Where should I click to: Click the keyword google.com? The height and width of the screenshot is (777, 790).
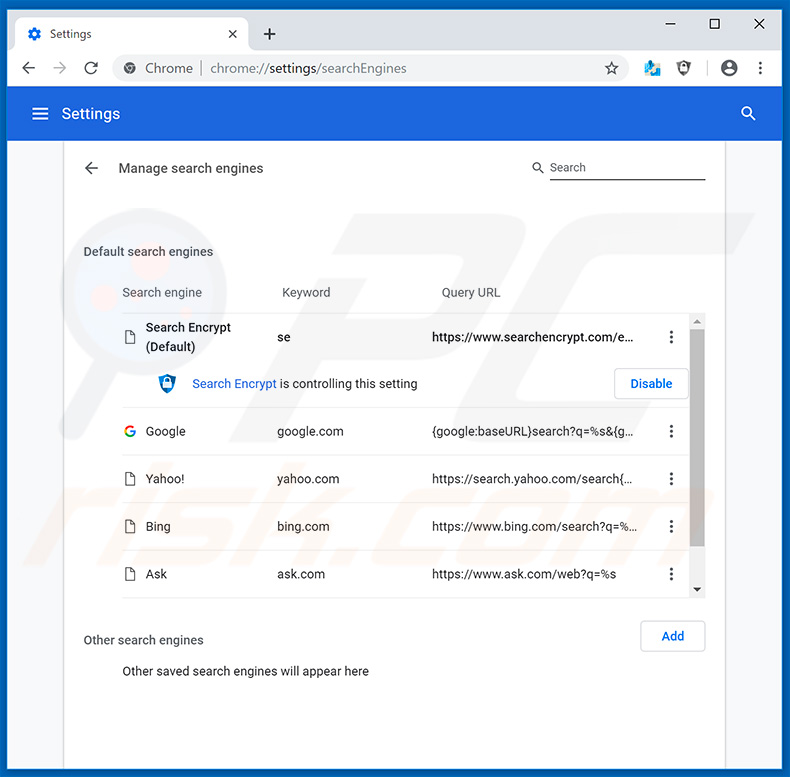(x=310, y=432)
